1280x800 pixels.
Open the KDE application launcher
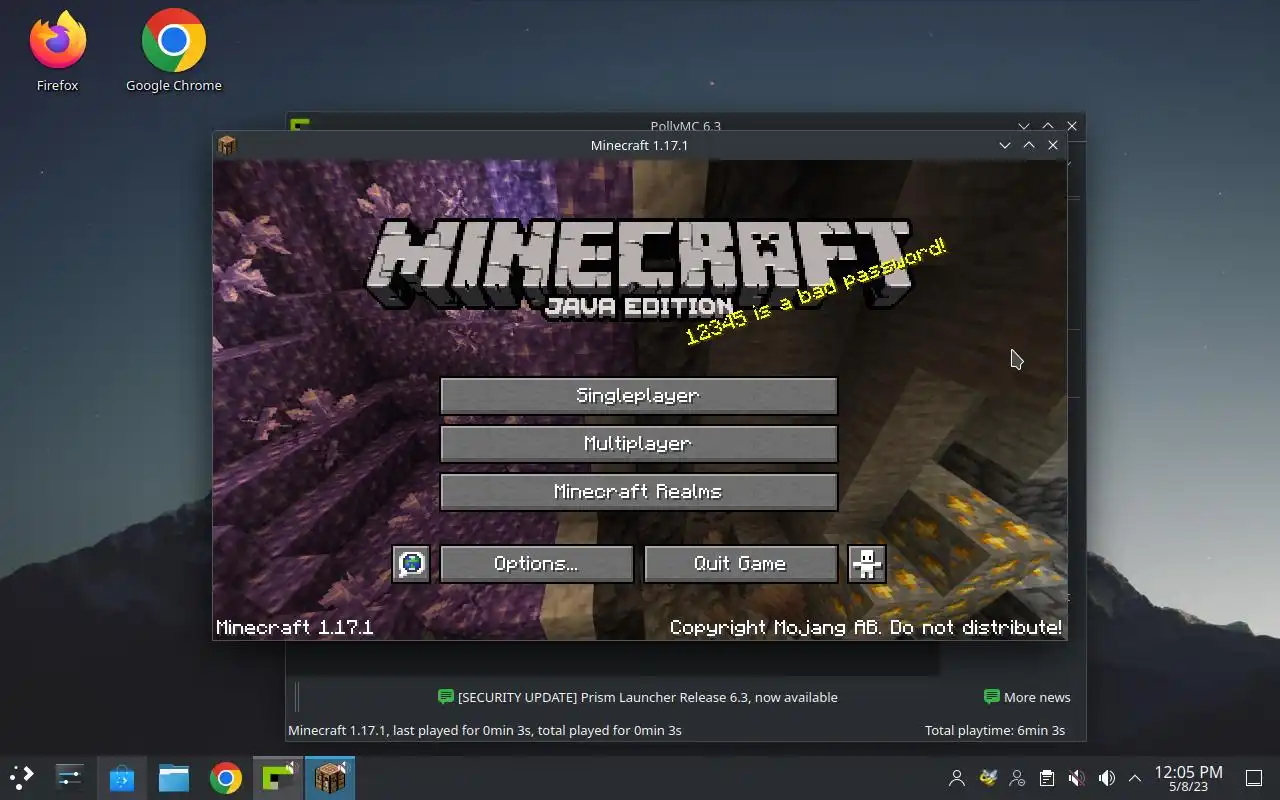[x=22, y=777]
